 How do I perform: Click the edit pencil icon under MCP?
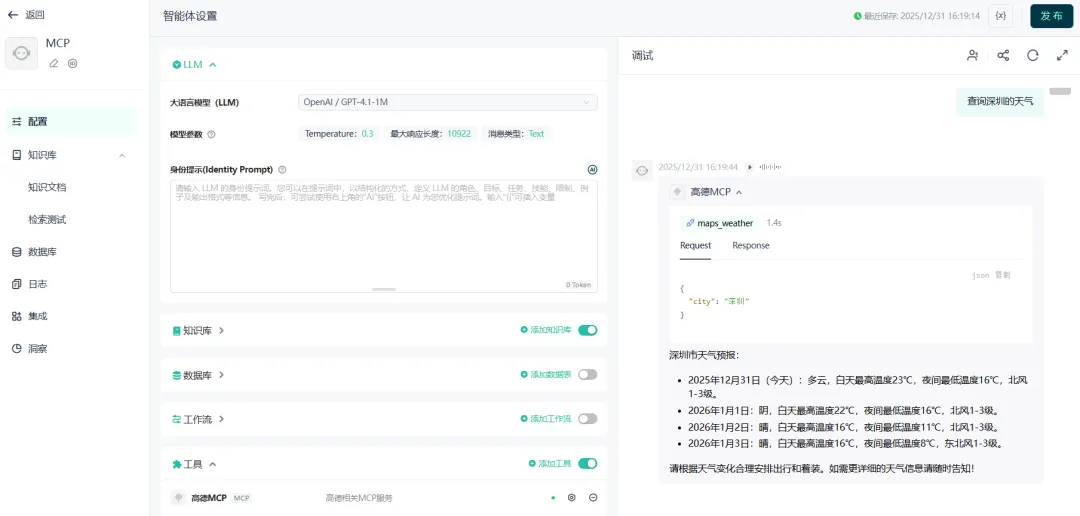tap(54, 63)
